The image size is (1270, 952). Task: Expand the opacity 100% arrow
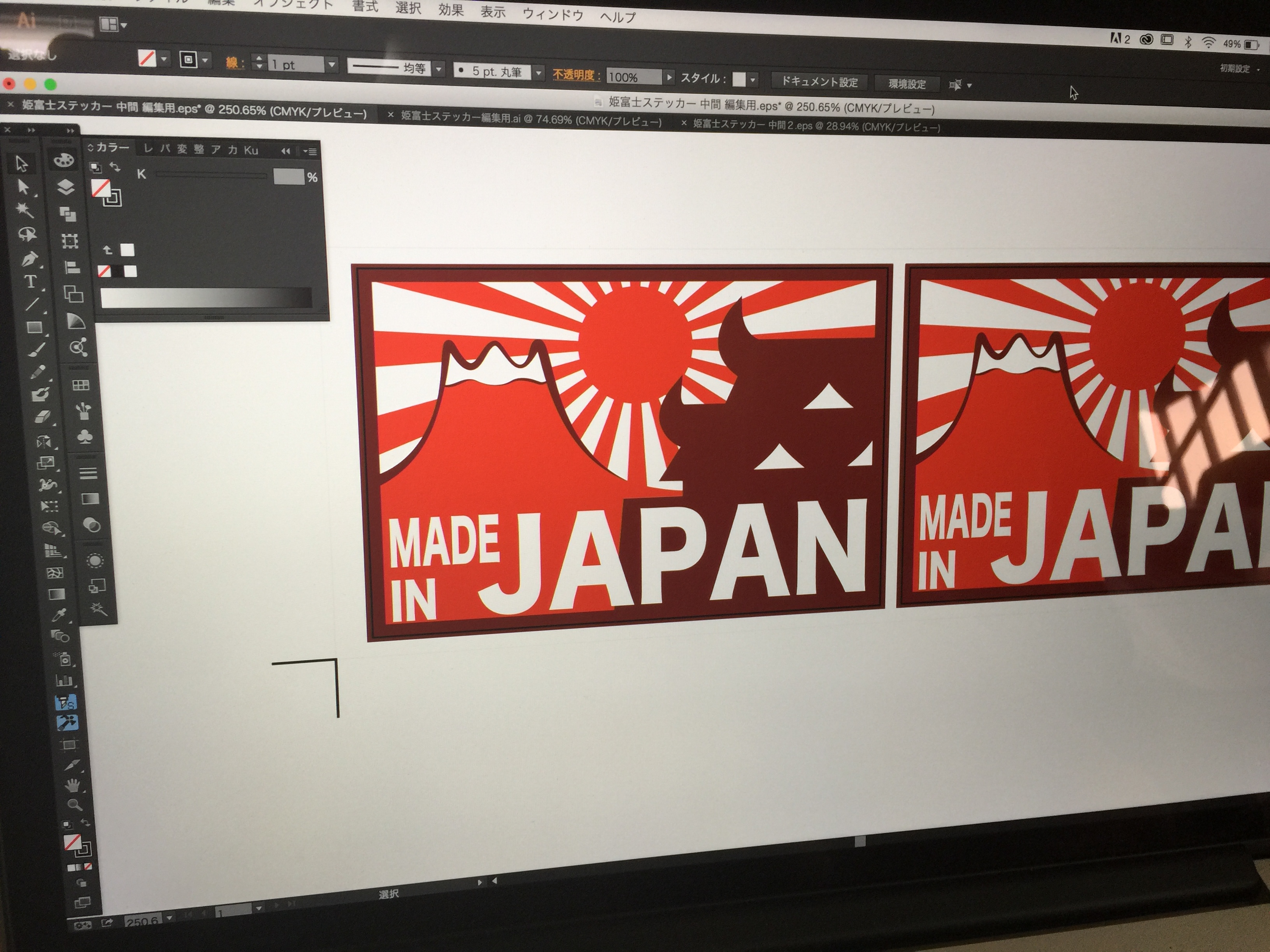pyautogui.click(x=669, y=77)
